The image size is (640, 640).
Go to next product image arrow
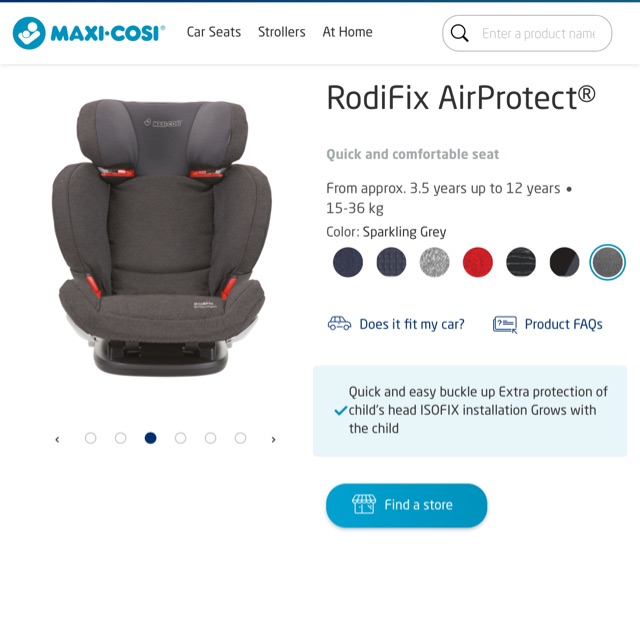(x=273, y=439)
